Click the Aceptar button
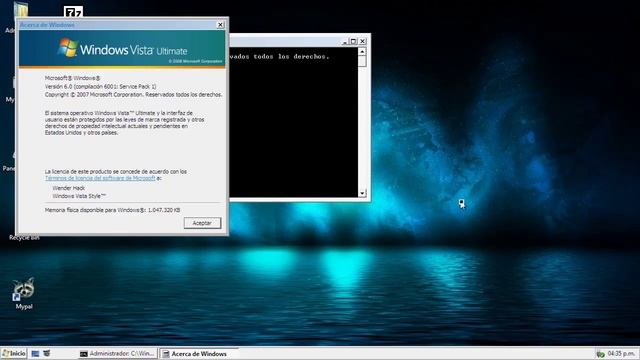This screenshot has height=360, width=640. (202, 223)
